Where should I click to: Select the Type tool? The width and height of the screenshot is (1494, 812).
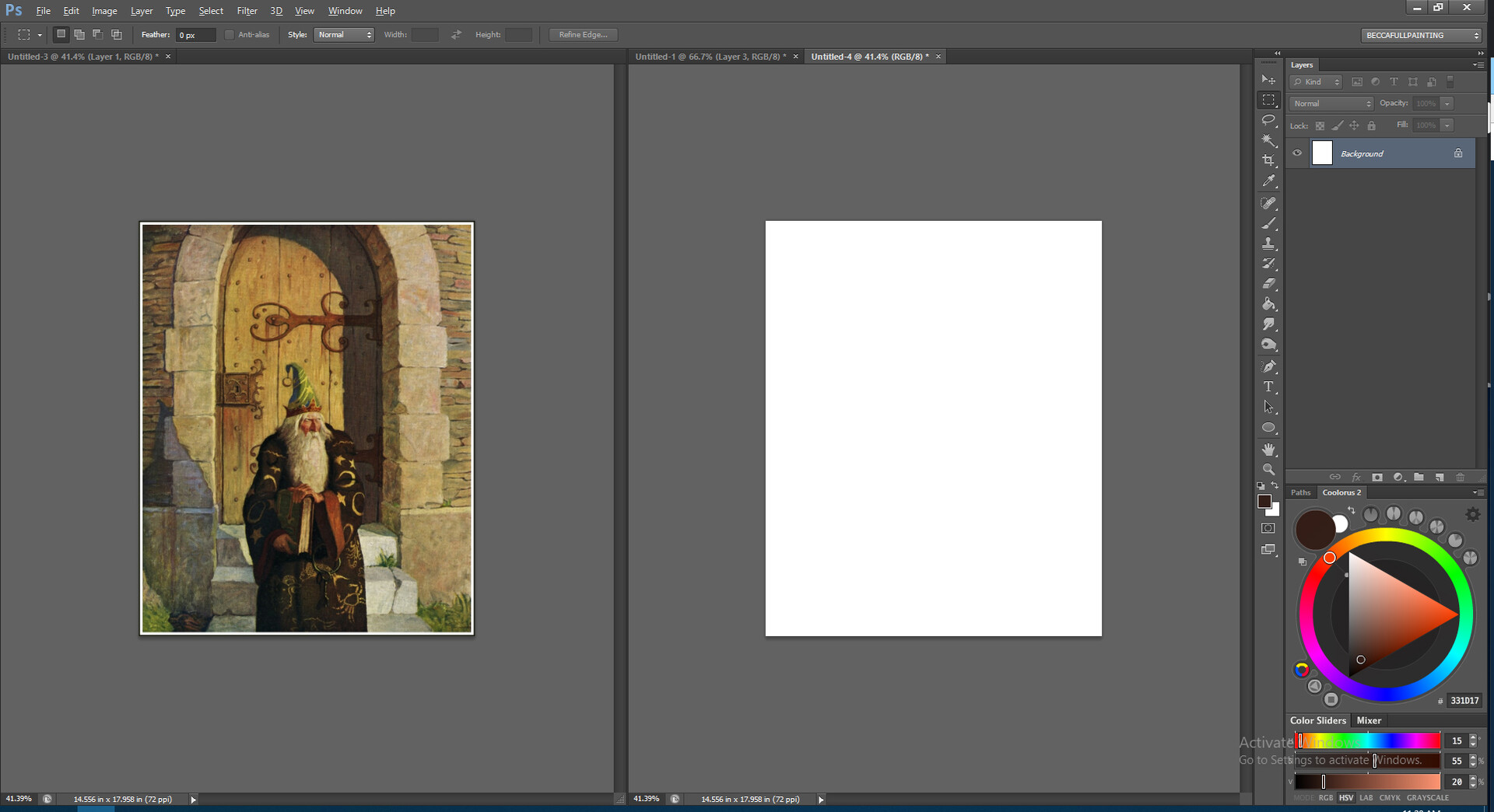tap(1268, 387)
